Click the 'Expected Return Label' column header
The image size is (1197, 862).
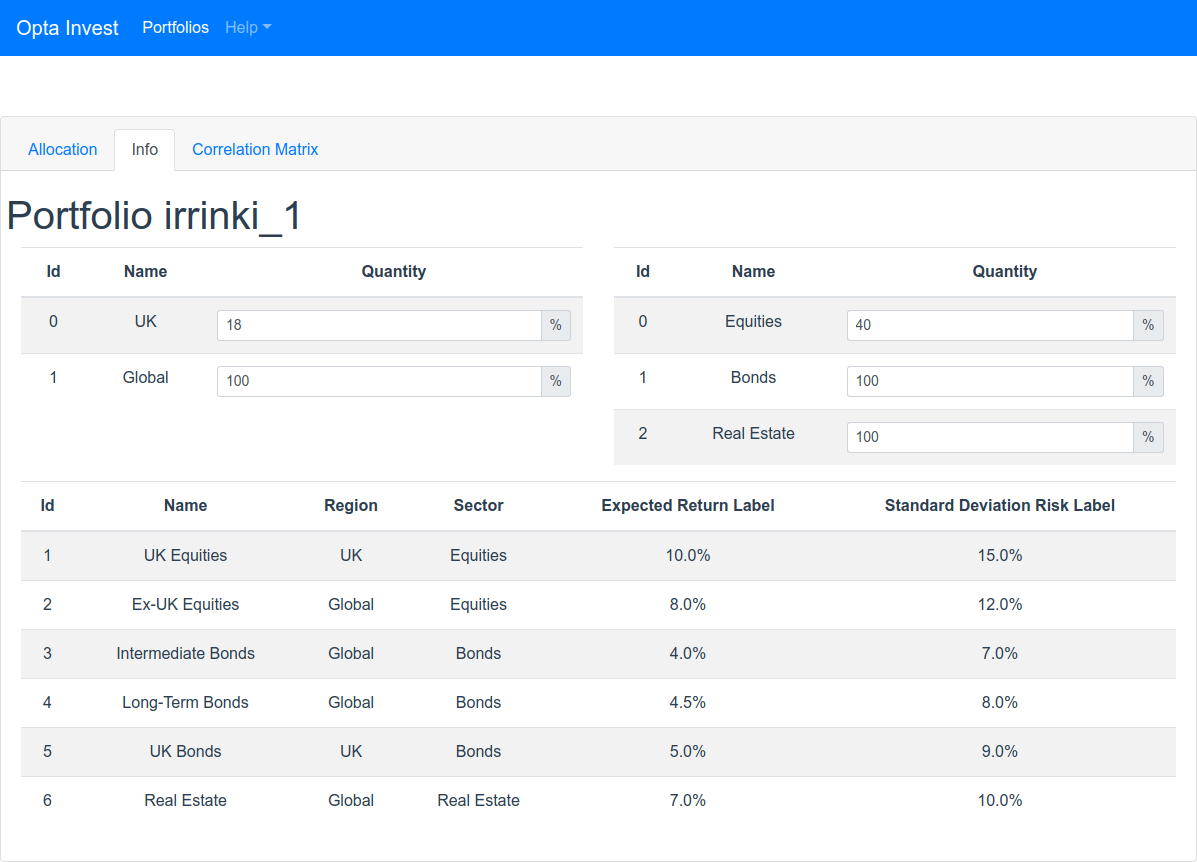click(688, 505)
